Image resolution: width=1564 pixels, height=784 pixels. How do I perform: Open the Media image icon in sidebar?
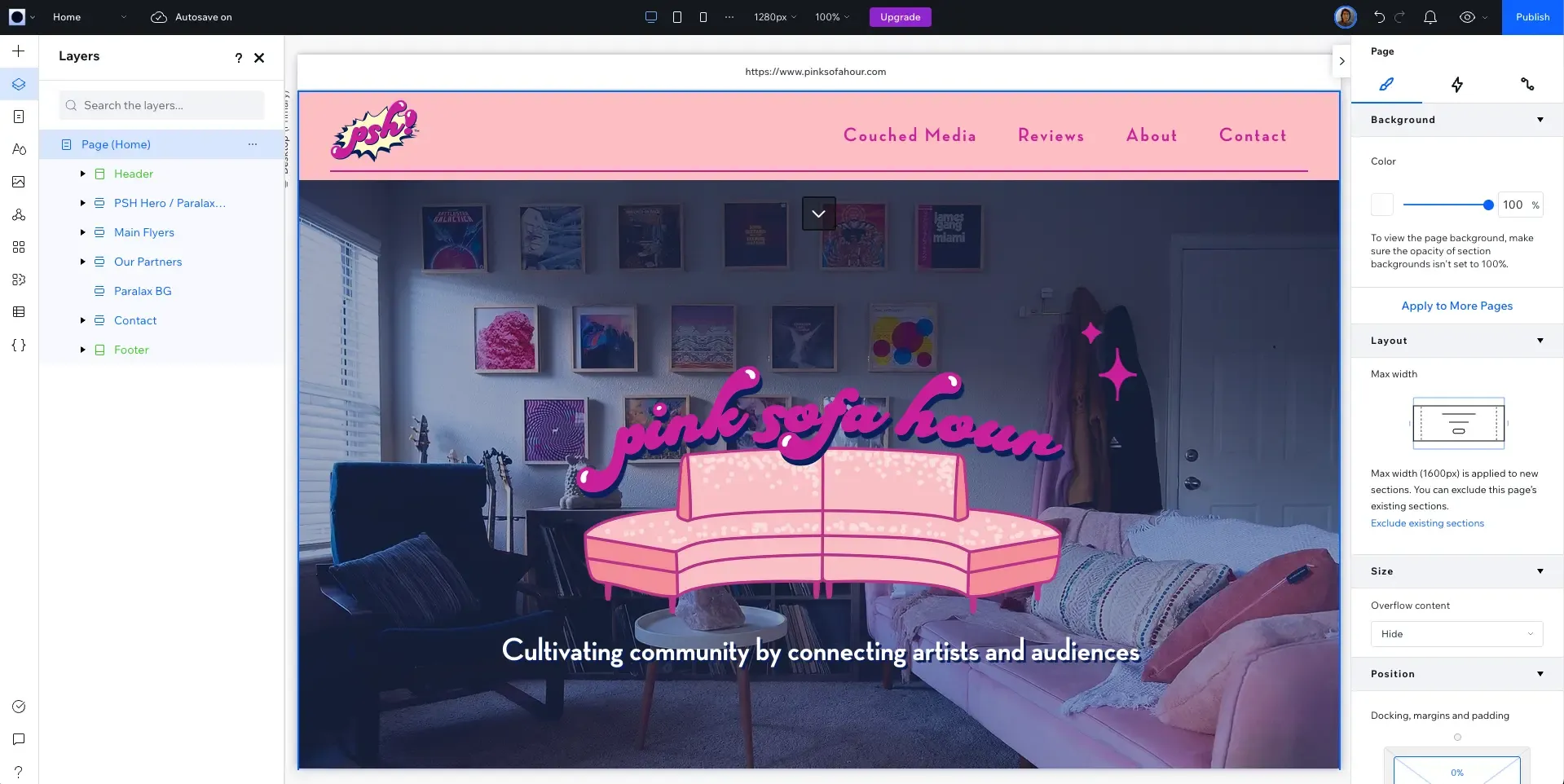[x=19, y=182]
